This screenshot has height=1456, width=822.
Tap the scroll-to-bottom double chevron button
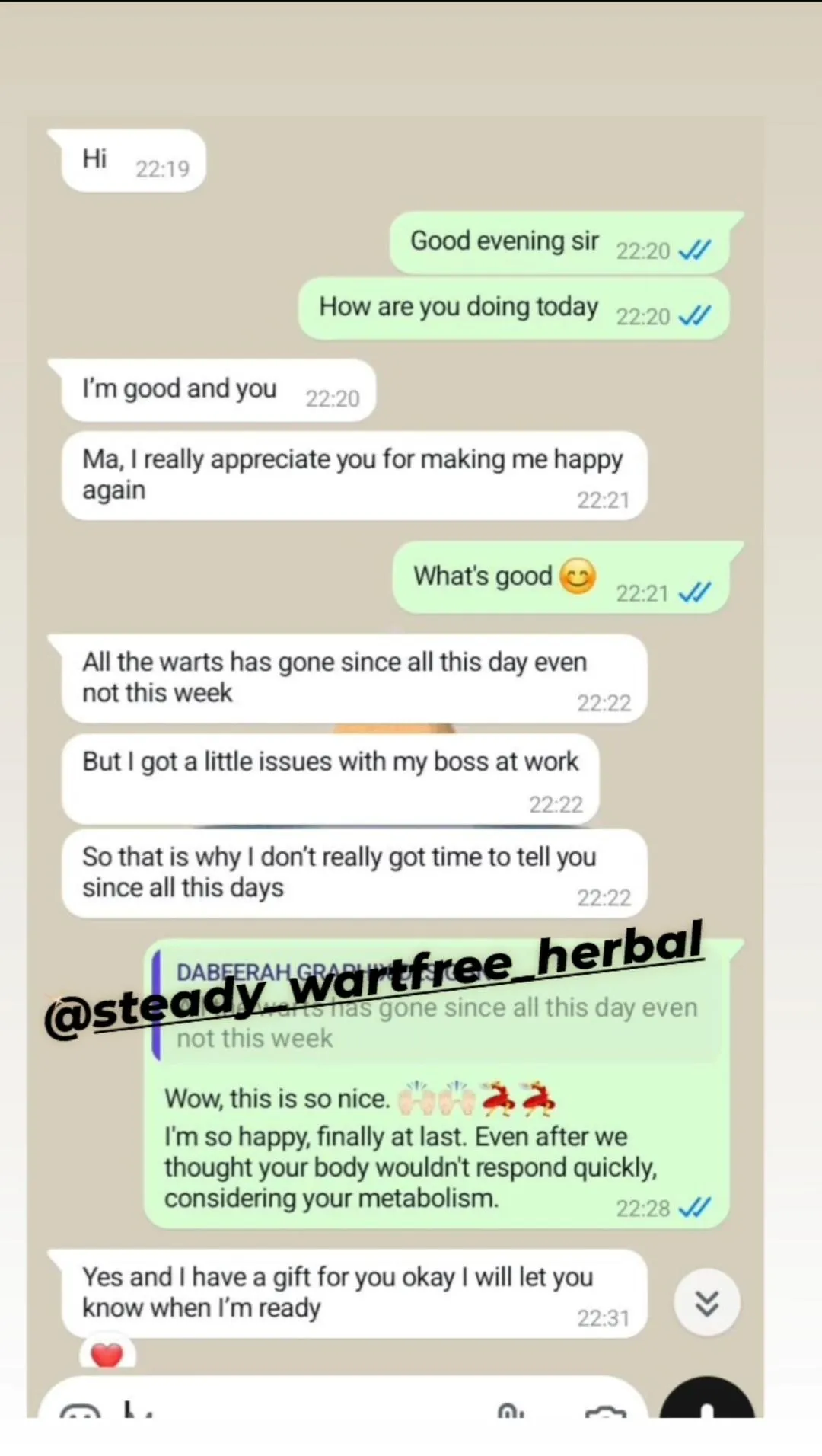click(707, 1303)
